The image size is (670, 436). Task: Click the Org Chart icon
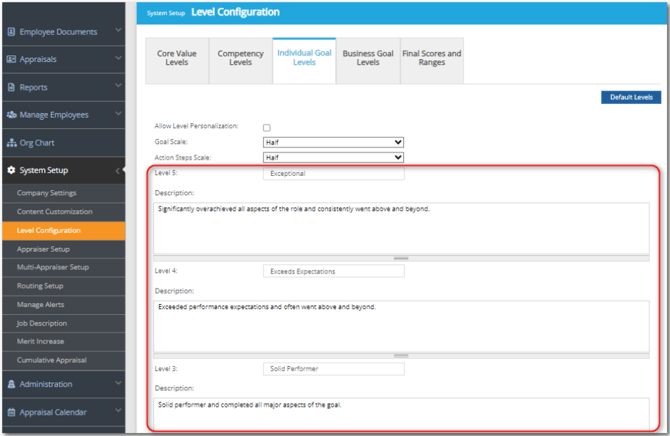[x=11, y=143]
